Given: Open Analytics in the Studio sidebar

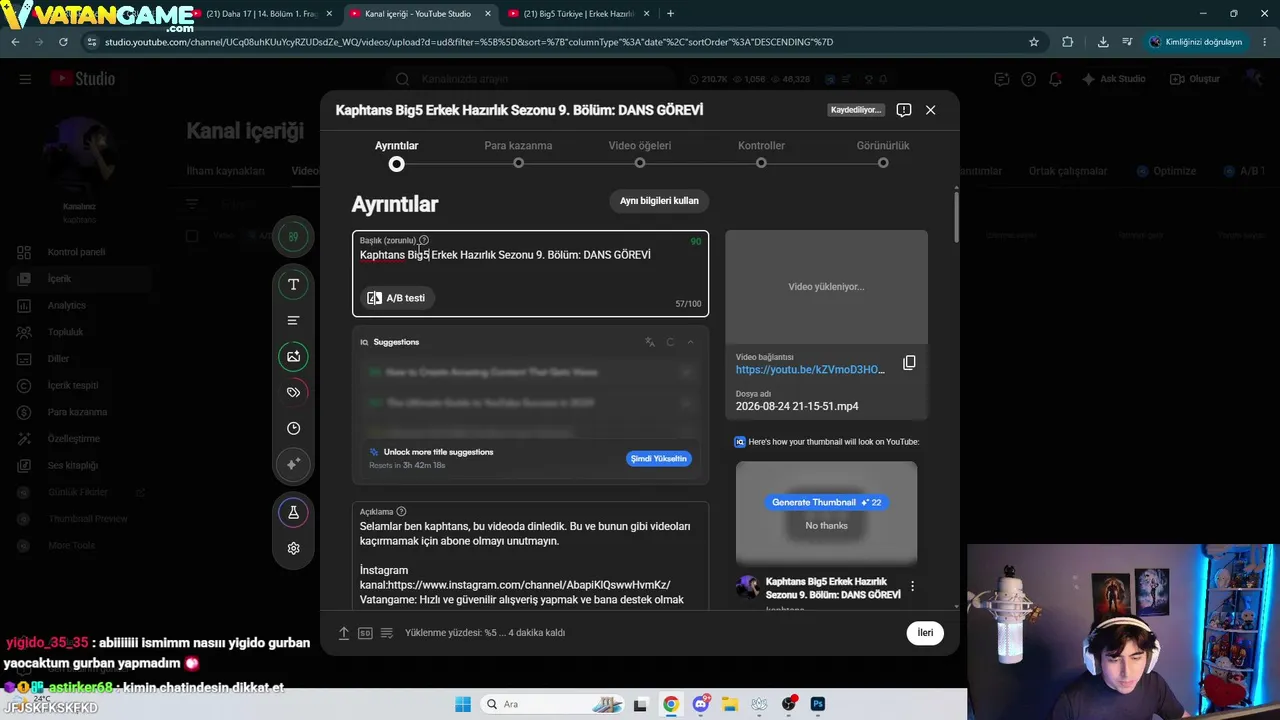Looking at the screenshot, I should pyautogui.click(x=66, y=305).
